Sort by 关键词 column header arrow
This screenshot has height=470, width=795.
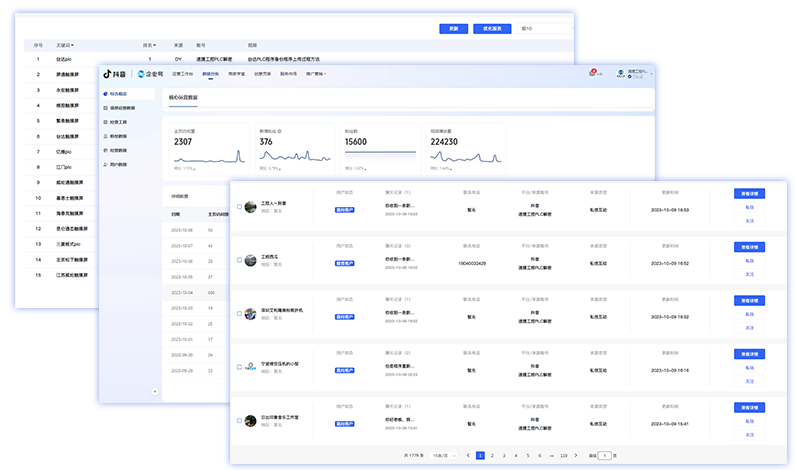pos(73,45)
